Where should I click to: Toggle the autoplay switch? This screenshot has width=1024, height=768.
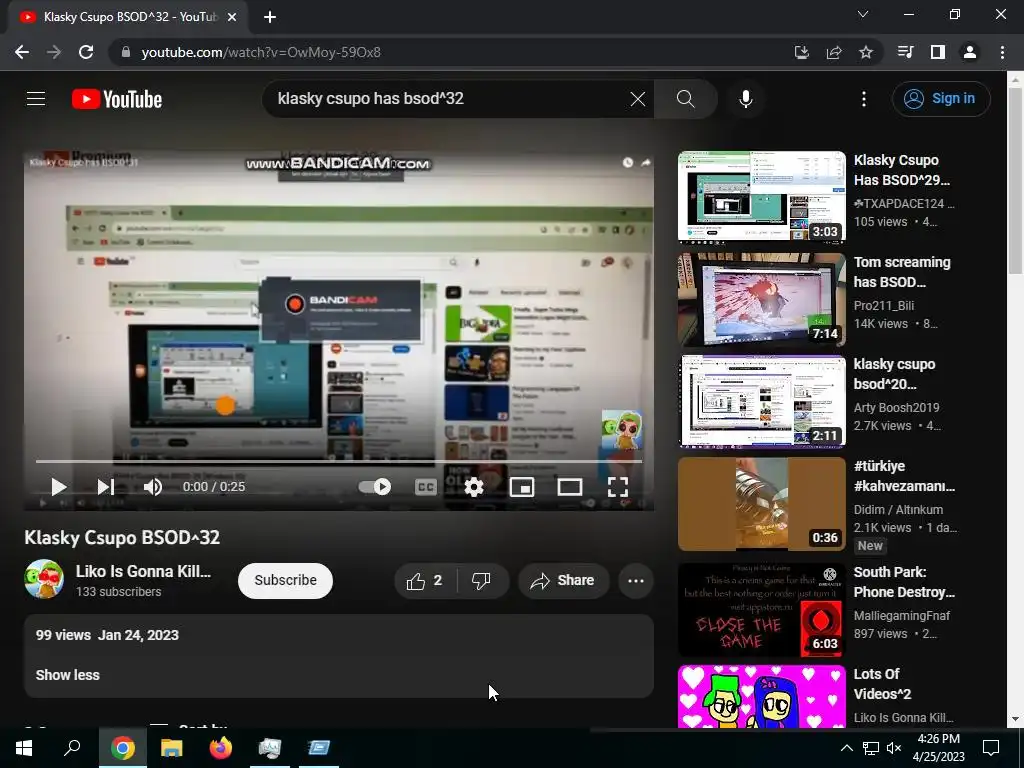(375, 487)
